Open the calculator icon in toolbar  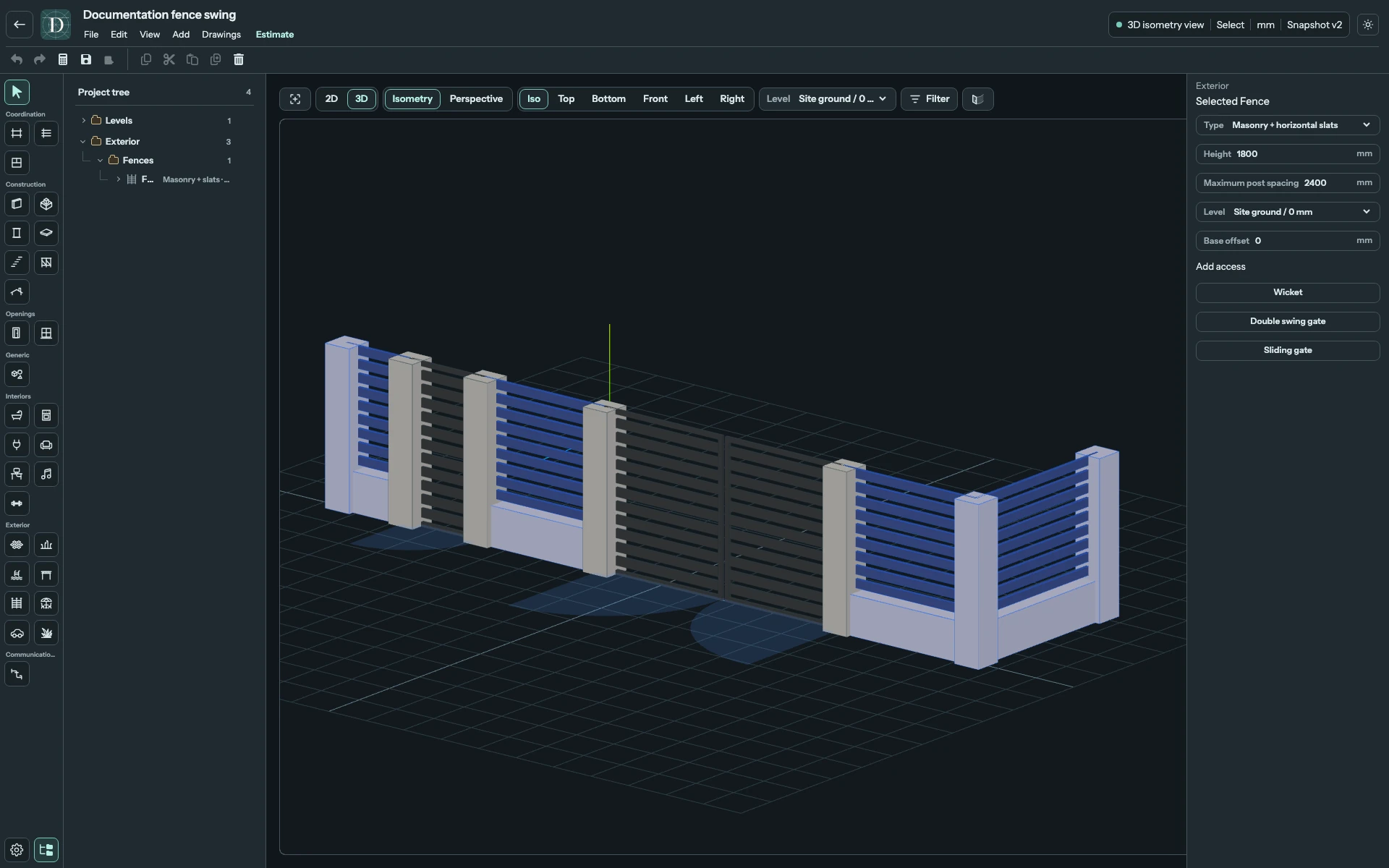pos(63,59)
